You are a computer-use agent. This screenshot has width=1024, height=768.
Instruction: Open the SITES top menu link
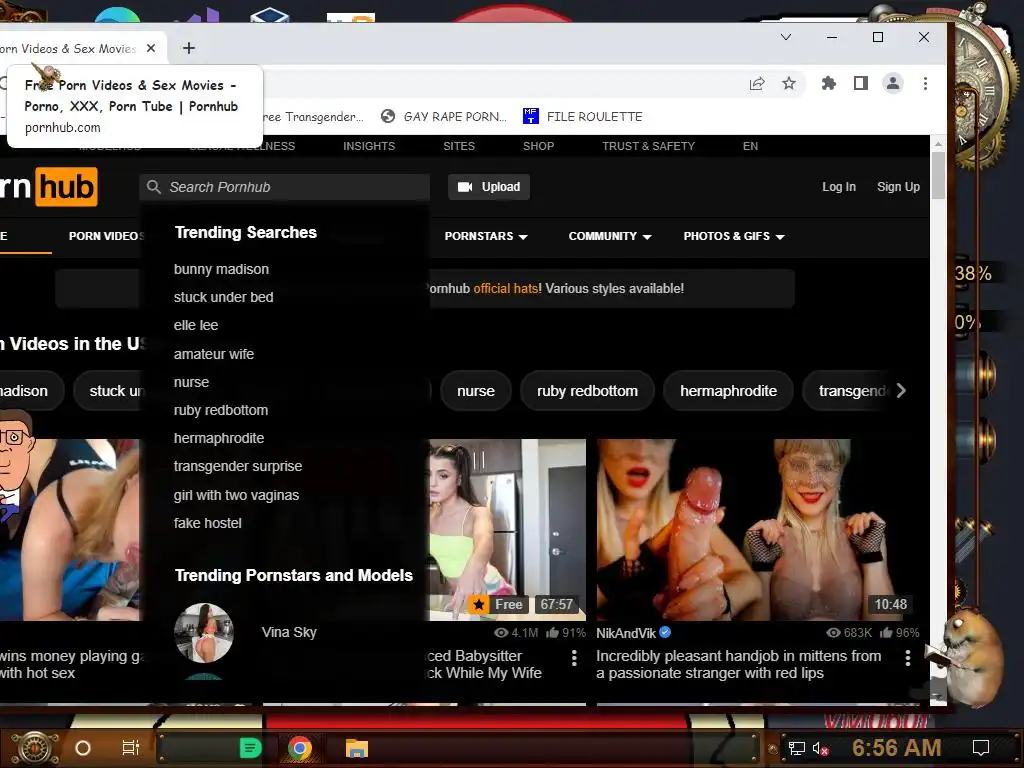click(459, 146)
